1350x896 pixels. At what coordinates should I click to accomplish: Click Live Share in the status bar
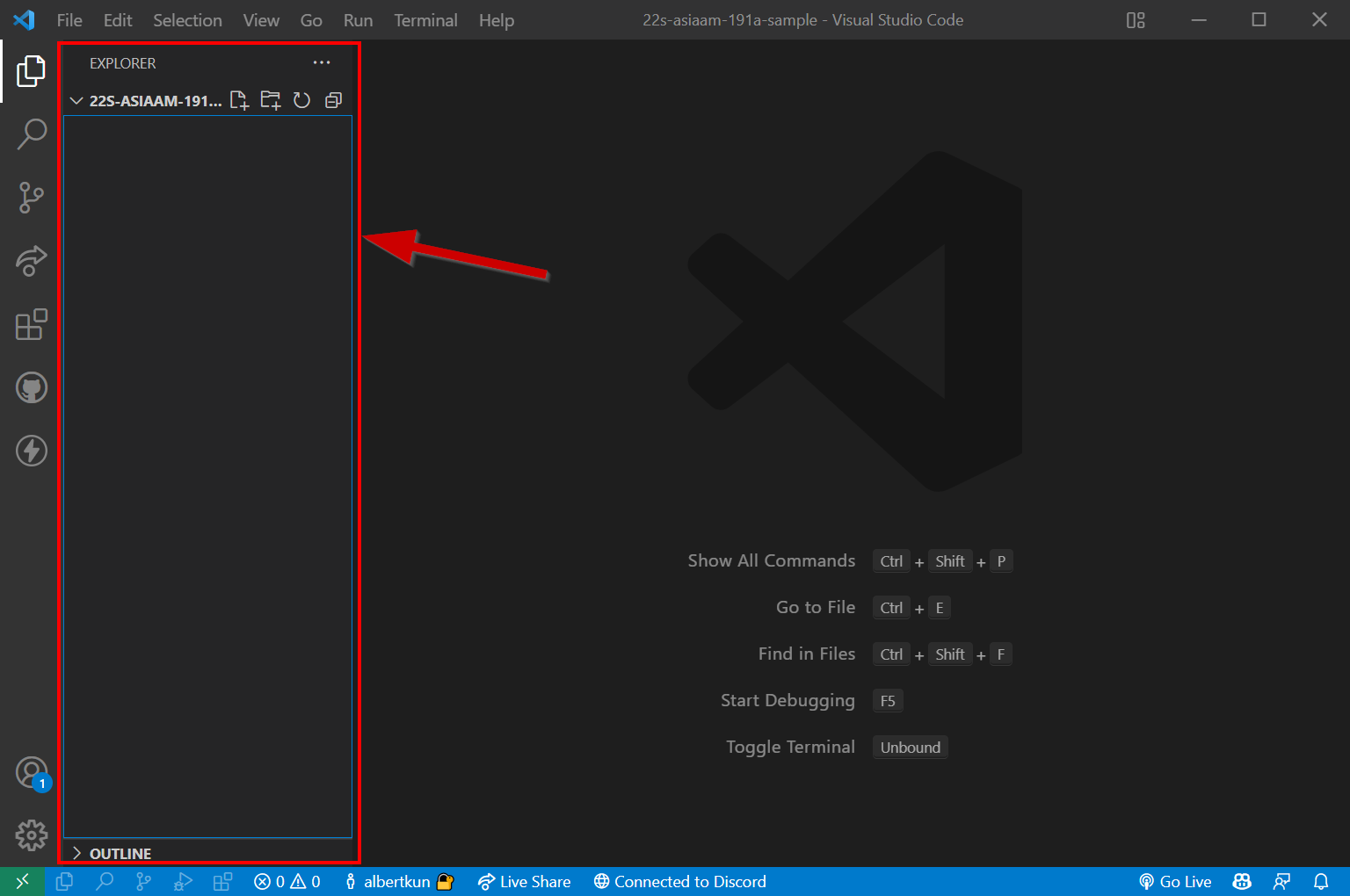pyautogui.click(x=525, y=882)
